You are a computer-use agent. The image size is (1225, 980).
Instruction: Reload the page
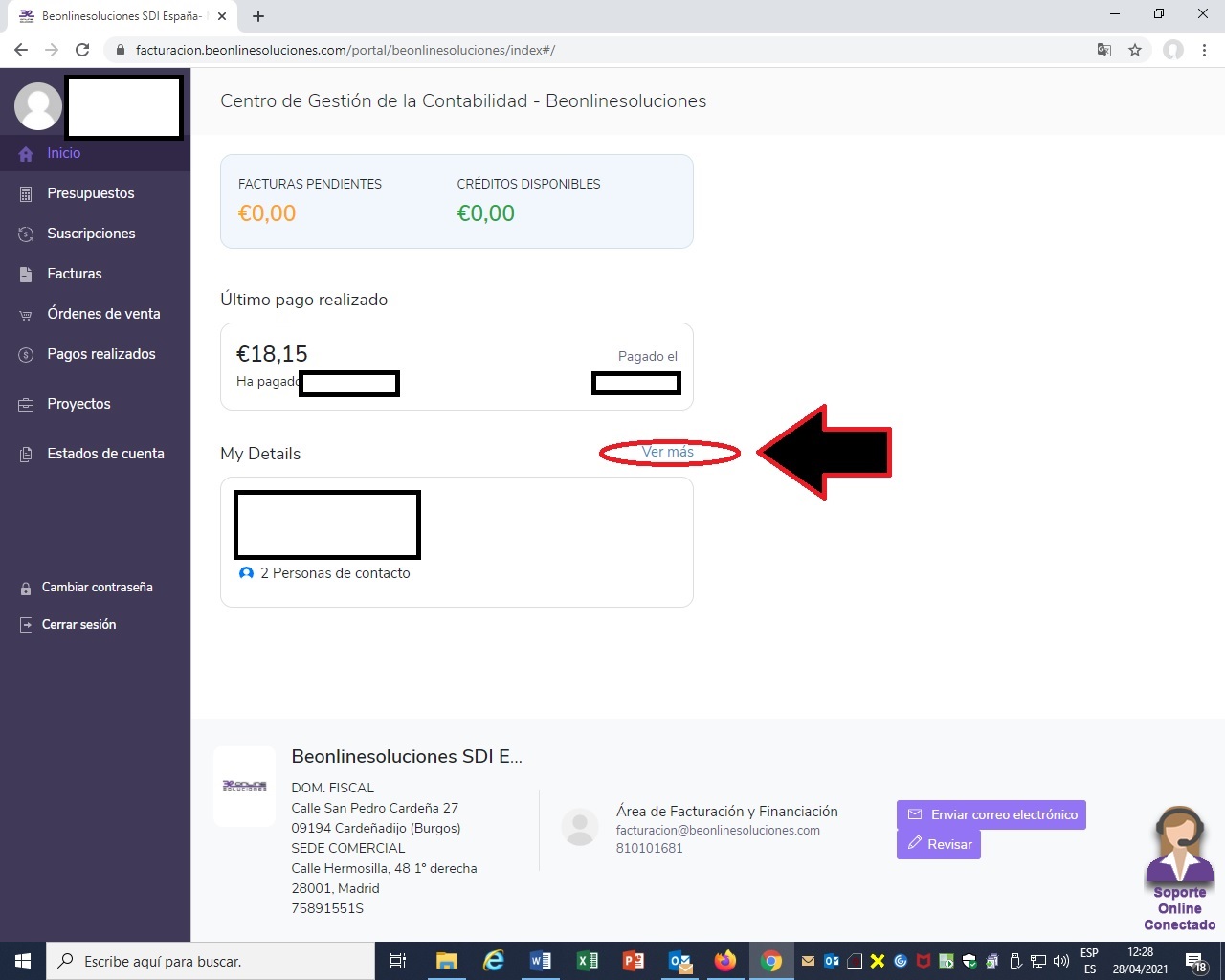[x=82, y=50]
